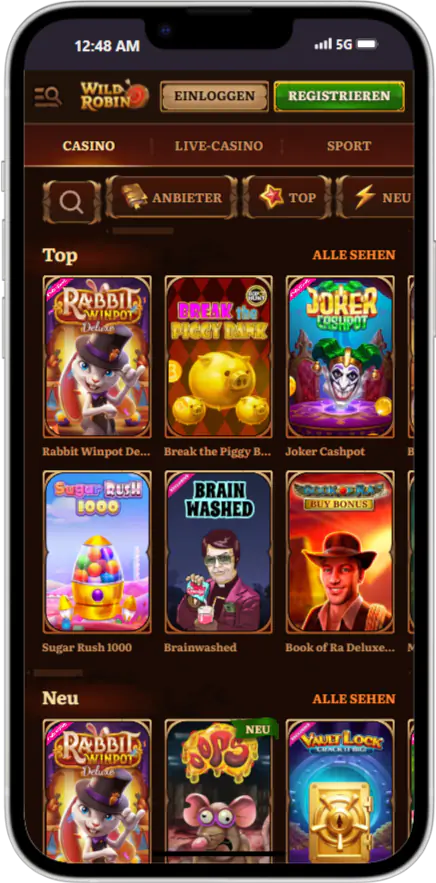Open Alle Sehen link for Neu
Image resolution: width=436 pixels, height=883 pixels.
point(354,699)
